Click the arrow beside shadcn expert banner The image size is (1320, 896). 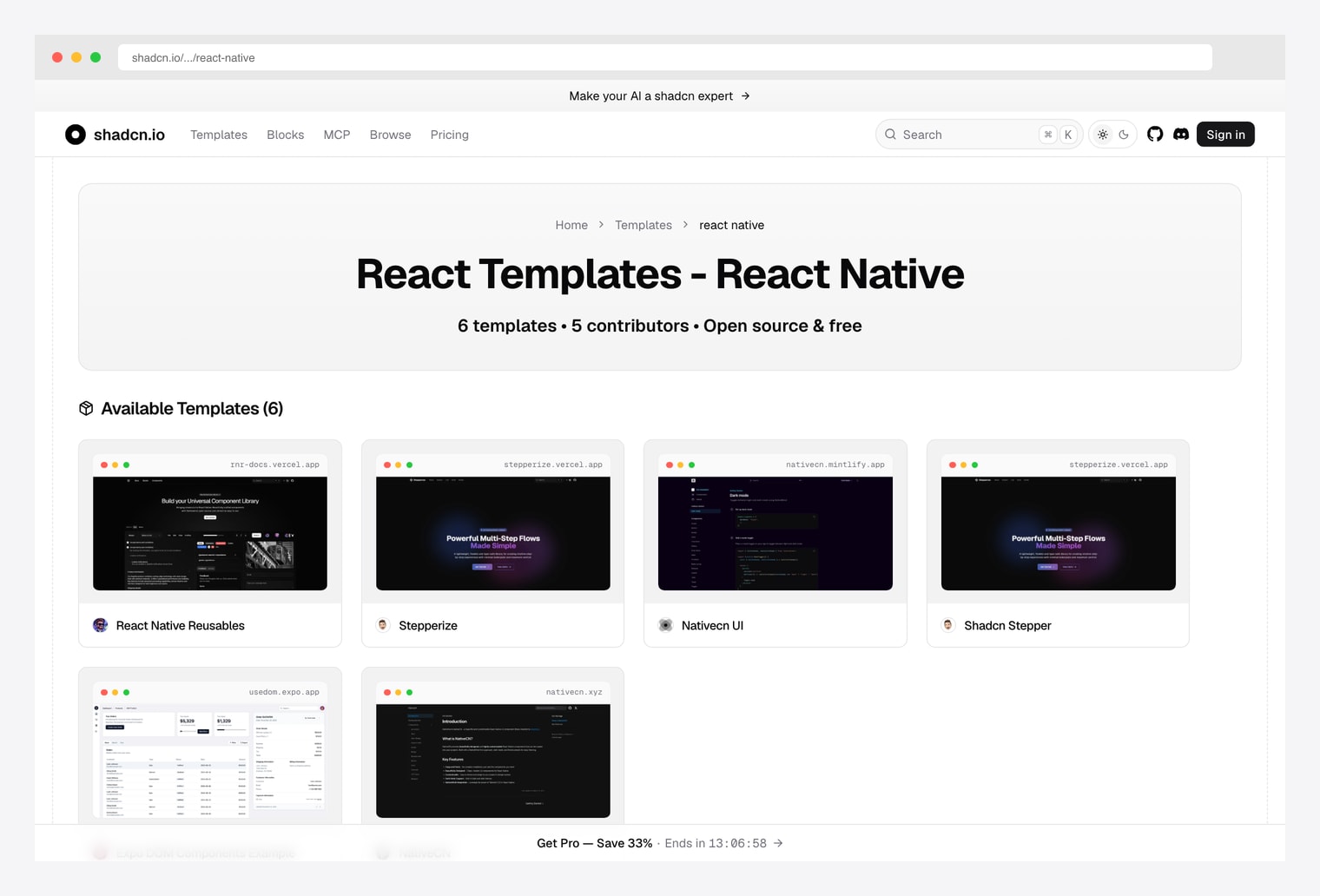(x=745, y=96)
